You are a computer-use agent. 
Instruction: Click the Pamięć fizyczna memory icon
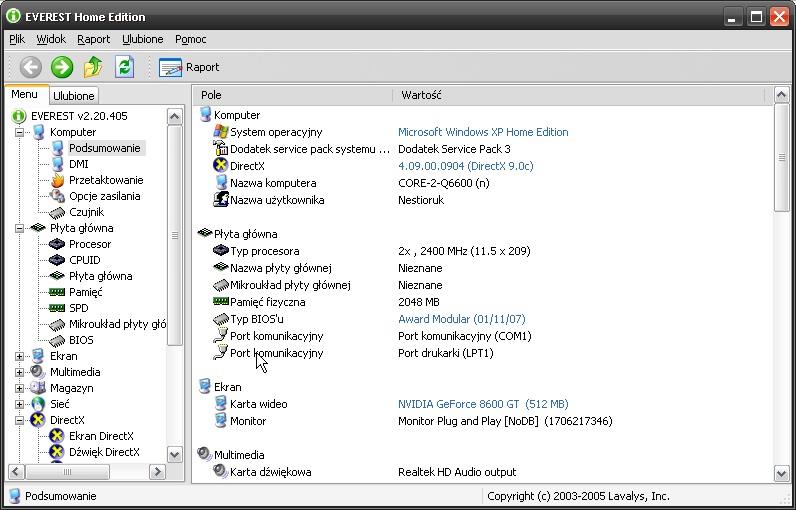(x=221, y=301)
